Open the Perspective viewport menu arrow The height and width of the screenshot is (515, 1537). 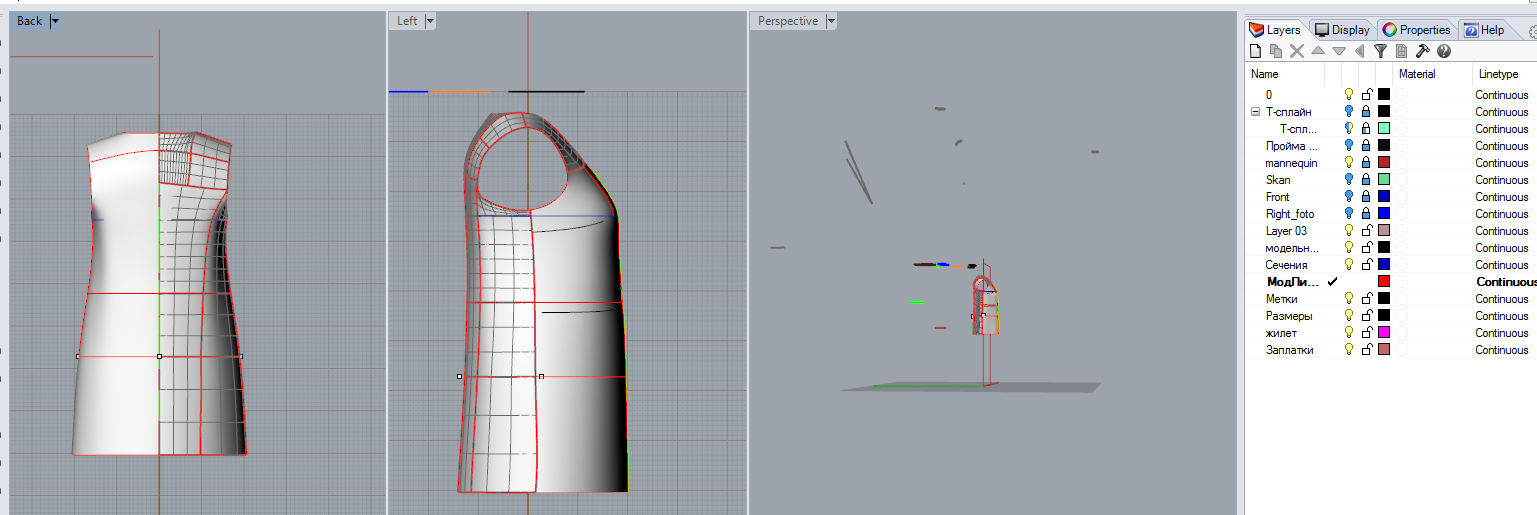(x=831, y=21)
